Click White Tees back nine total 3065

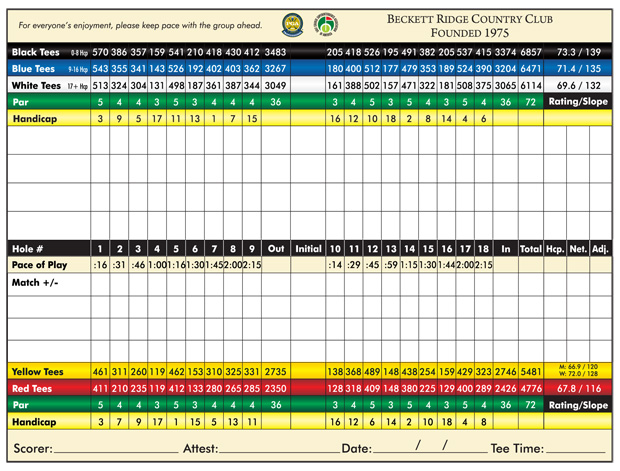pyautogui.click(x=506, y=85)
